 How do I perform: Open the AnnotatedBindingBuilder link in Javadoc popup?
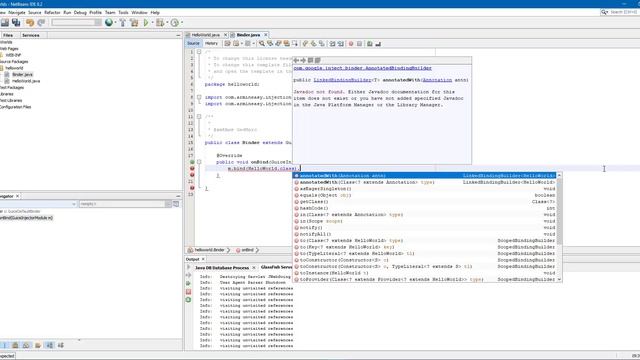click(x=362, y=68)
